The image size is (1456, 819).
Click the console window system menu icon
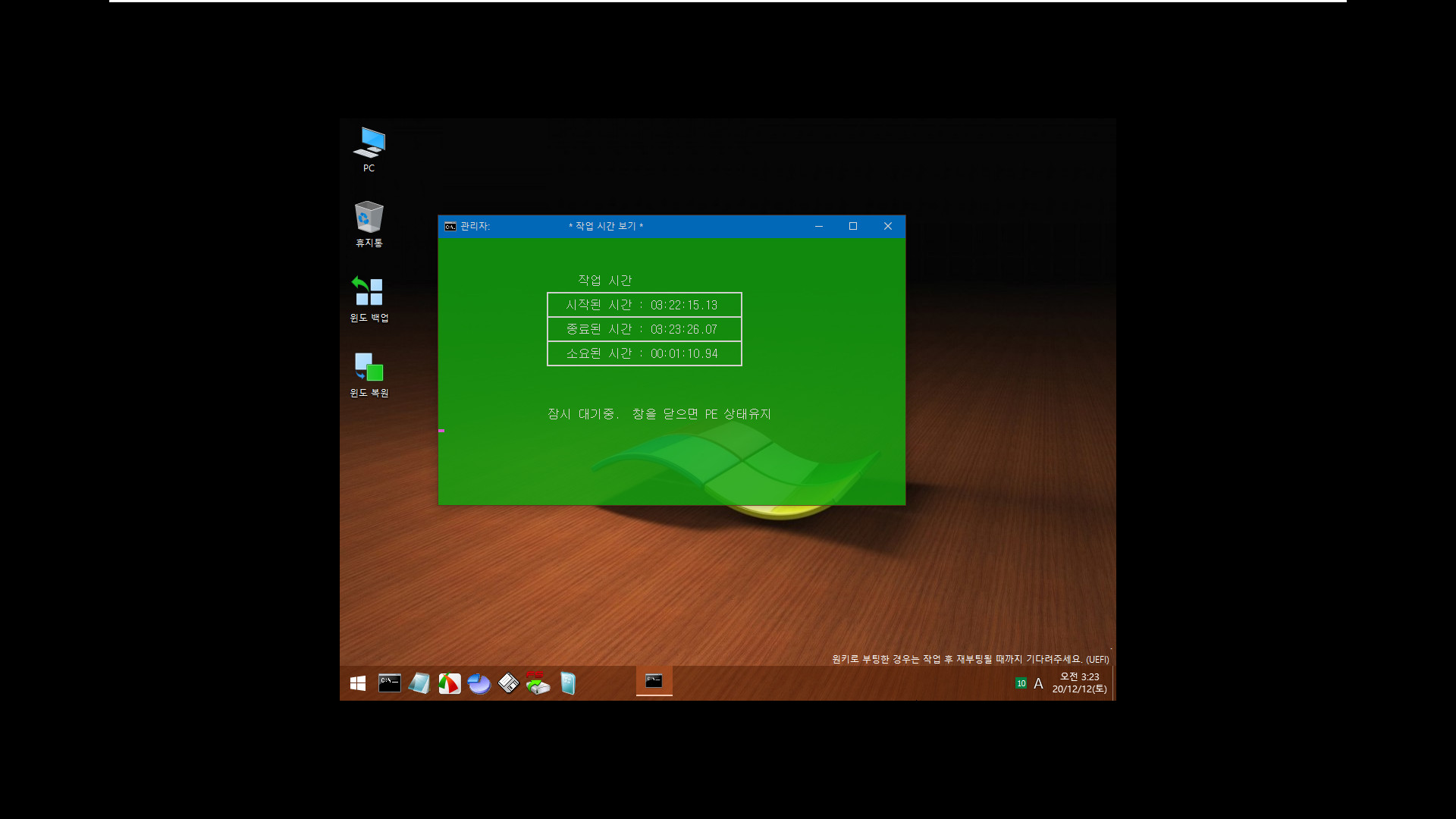(450, 226)
